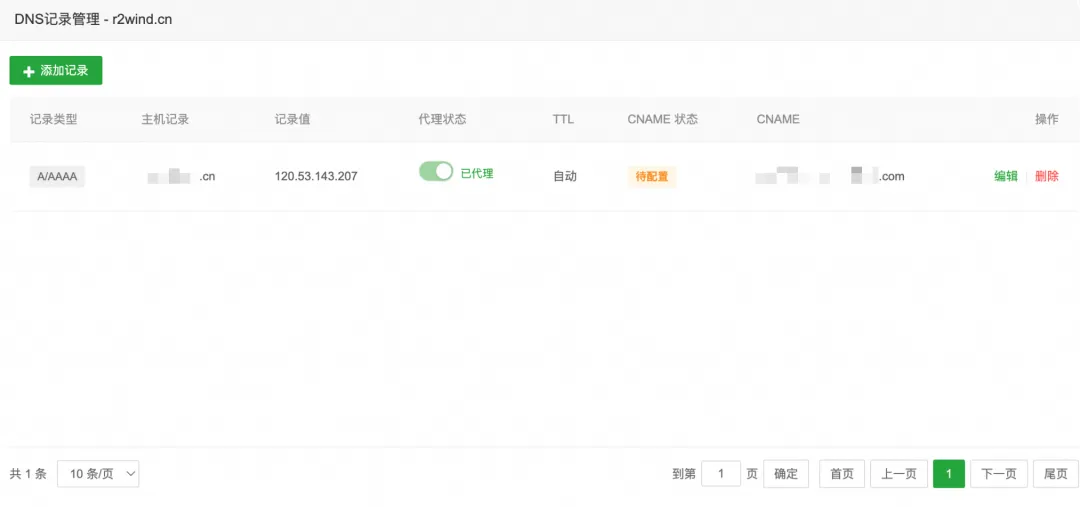Click the host record ending .cn
Viewport: 1080px width, 507px height.
tap(181, 176)
